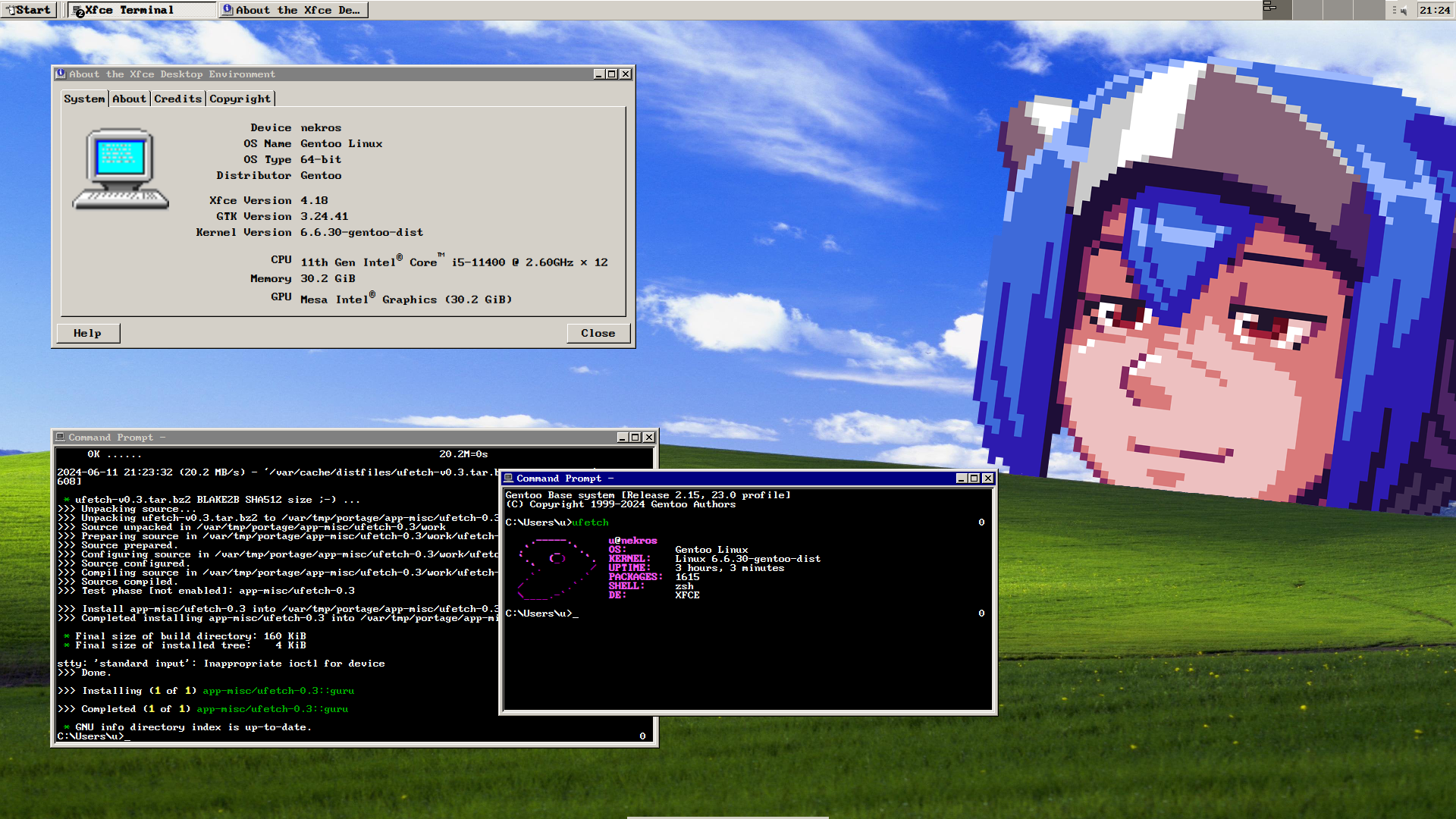Click the volume speaker tray icon
The width and height of the screenshot is (1456, 819).
pyautogui.click(x=1402, y=10)
